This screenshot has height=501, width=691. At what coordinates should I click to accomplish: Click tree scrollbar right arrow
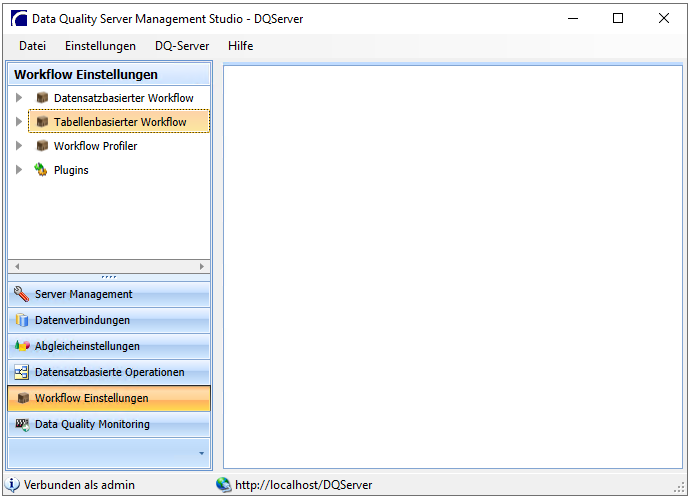tap(201, 266)
